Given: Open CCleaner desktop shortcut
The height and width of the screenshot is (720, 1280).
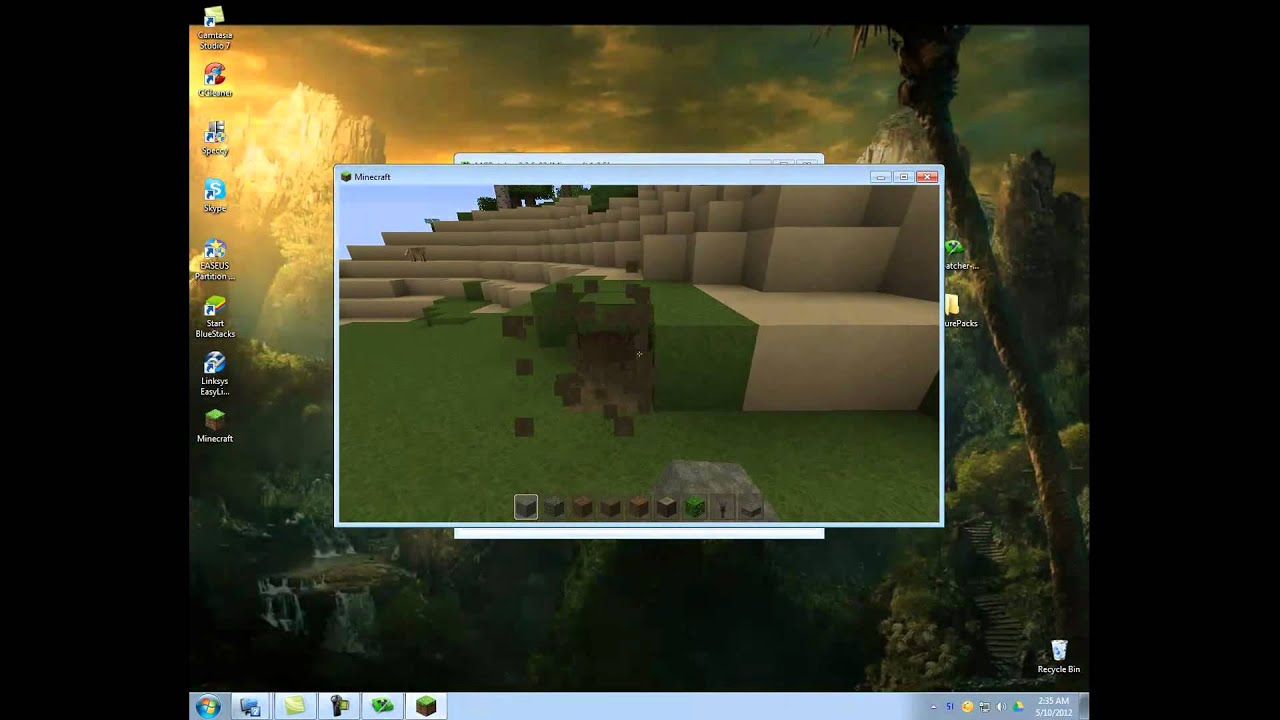Looking at the screenshot, I should (214, 81).
